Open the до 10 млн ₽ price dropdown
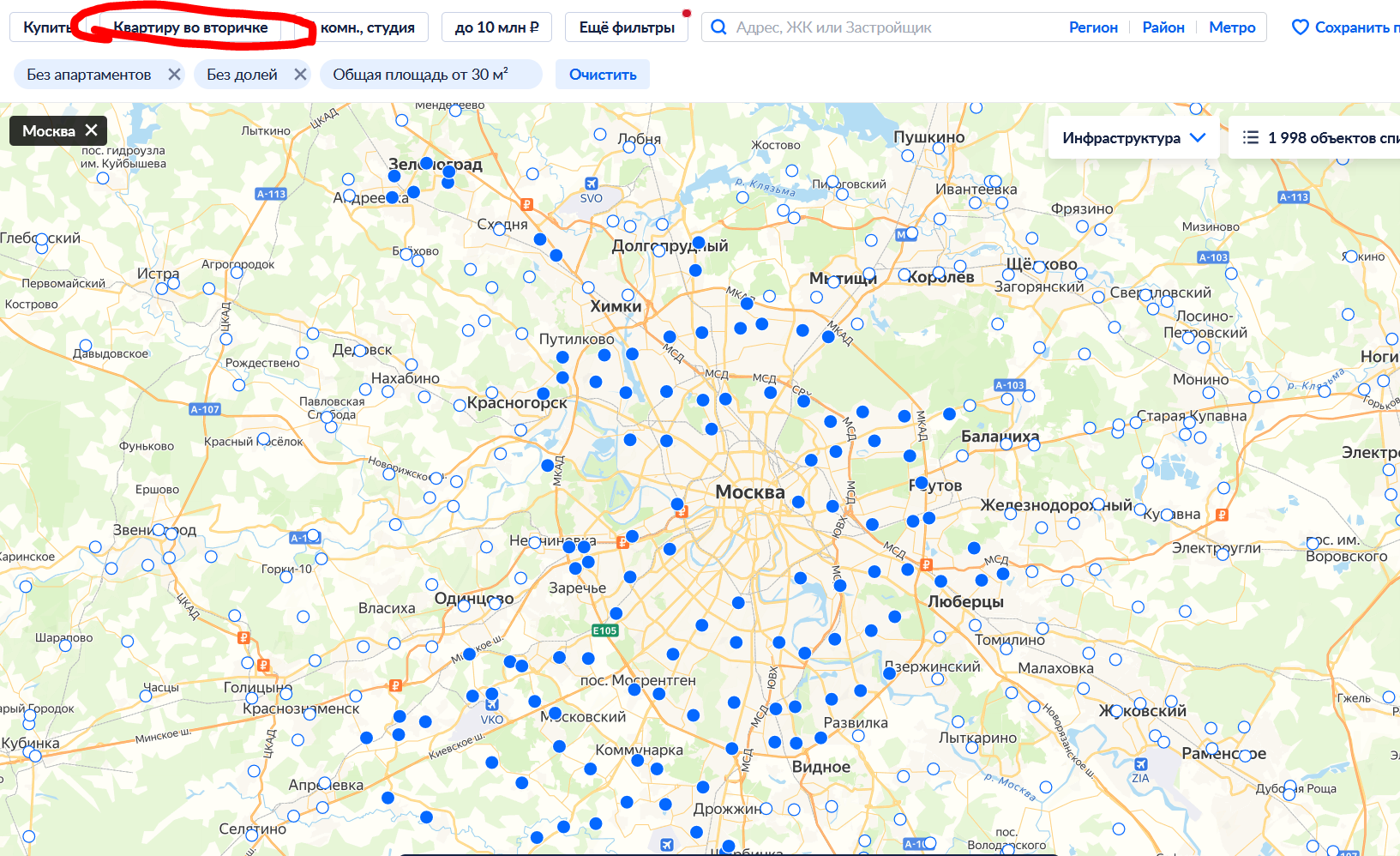The image size is (1400, 856). [x=497, y=27]
